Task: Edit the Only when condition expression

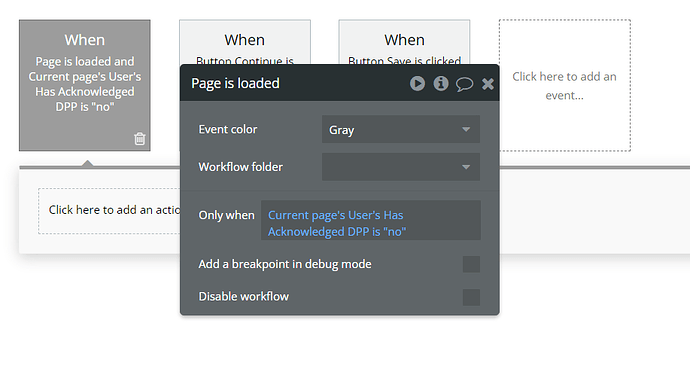Action: pos(371,220)
